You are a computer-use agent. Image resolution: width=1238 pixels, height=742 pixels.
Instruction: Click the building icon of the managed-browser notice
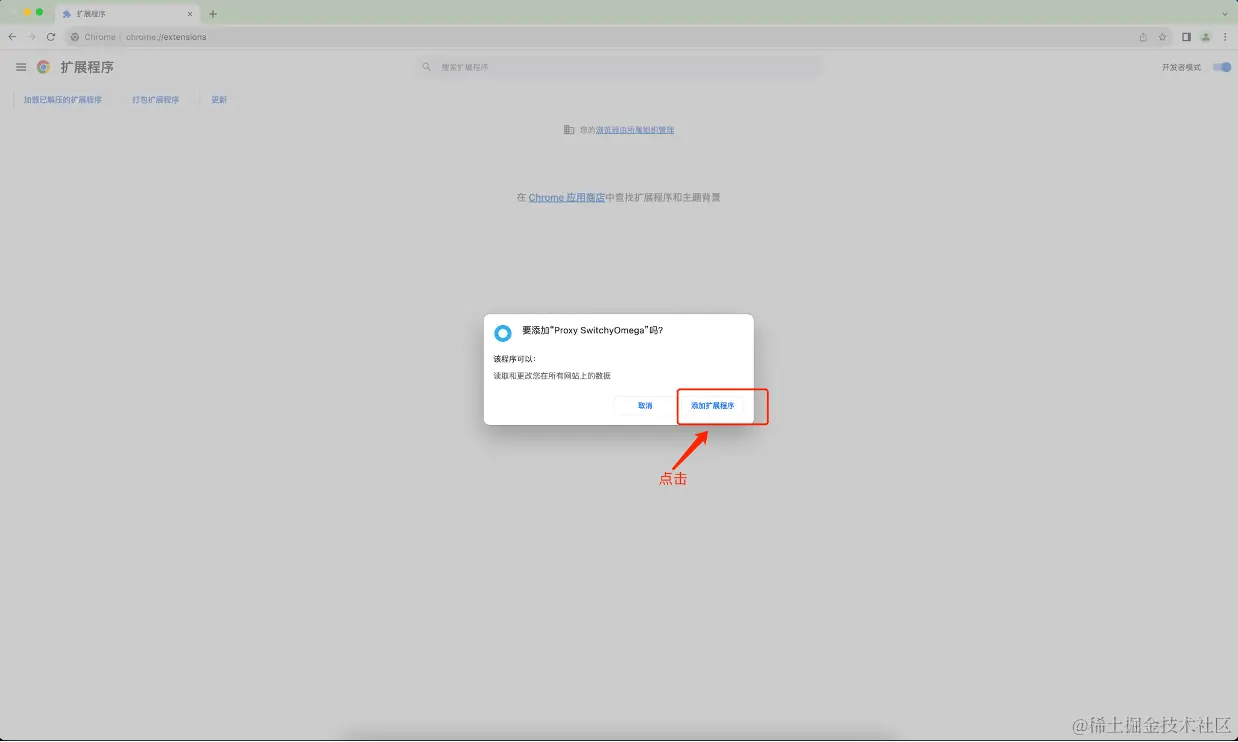(569, 130)
